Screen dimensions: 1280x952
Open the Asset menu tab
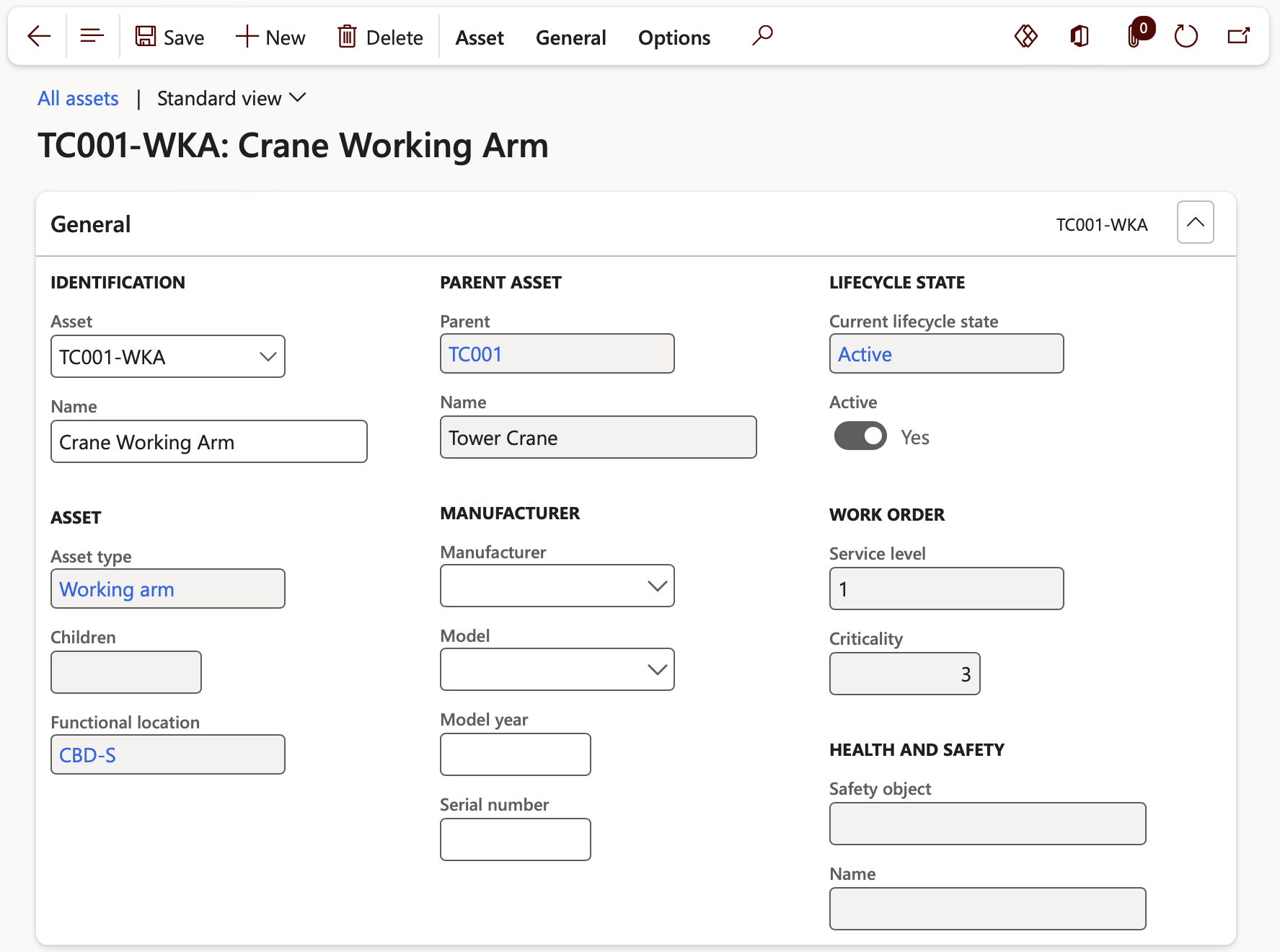pos(480,38)
